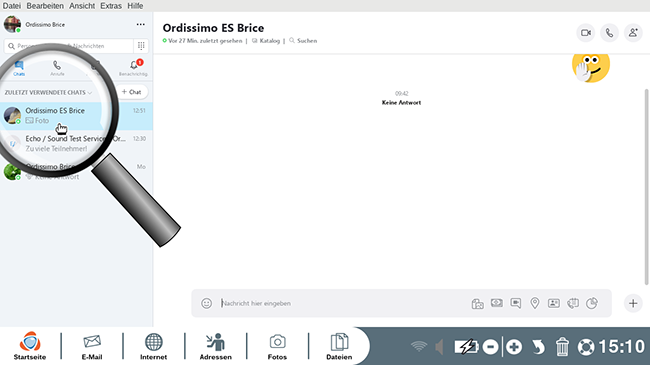The width and height of the screenshot is (650, 365).
Task: Record a video message icon
Action: [x=516, y=303]
